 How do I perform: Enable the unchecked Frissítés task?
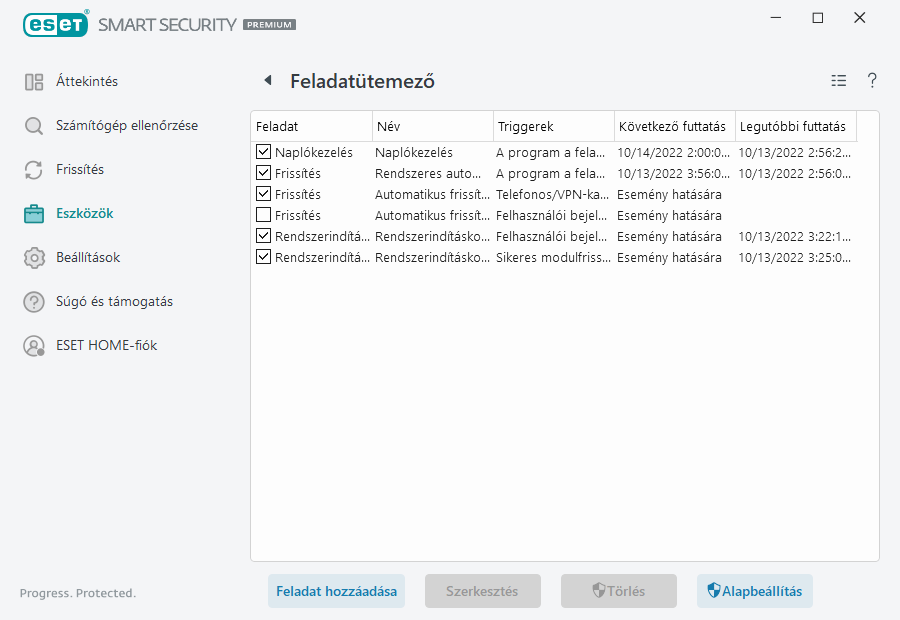click(x=263, y=215)
